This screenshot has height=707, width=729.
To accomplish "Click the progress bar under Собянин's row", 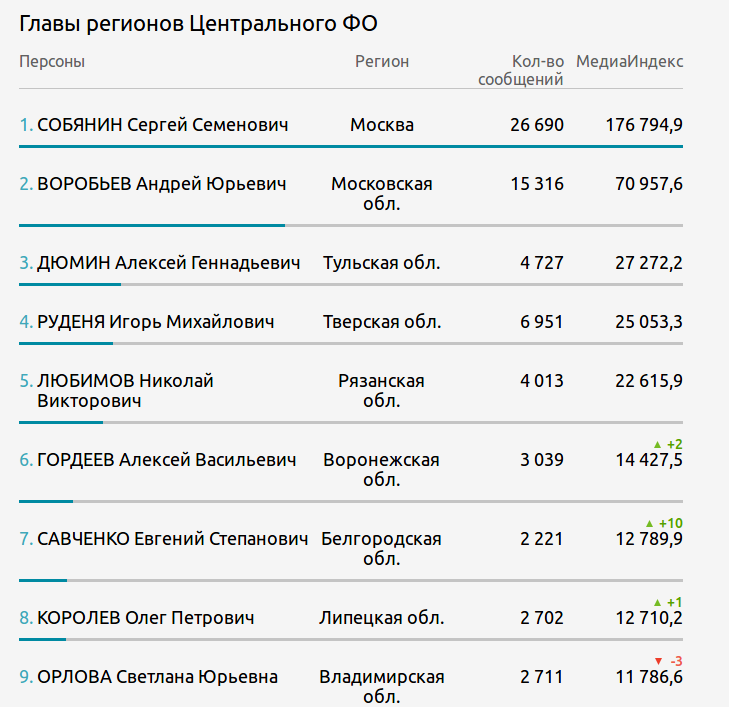I will click(350, 147).
